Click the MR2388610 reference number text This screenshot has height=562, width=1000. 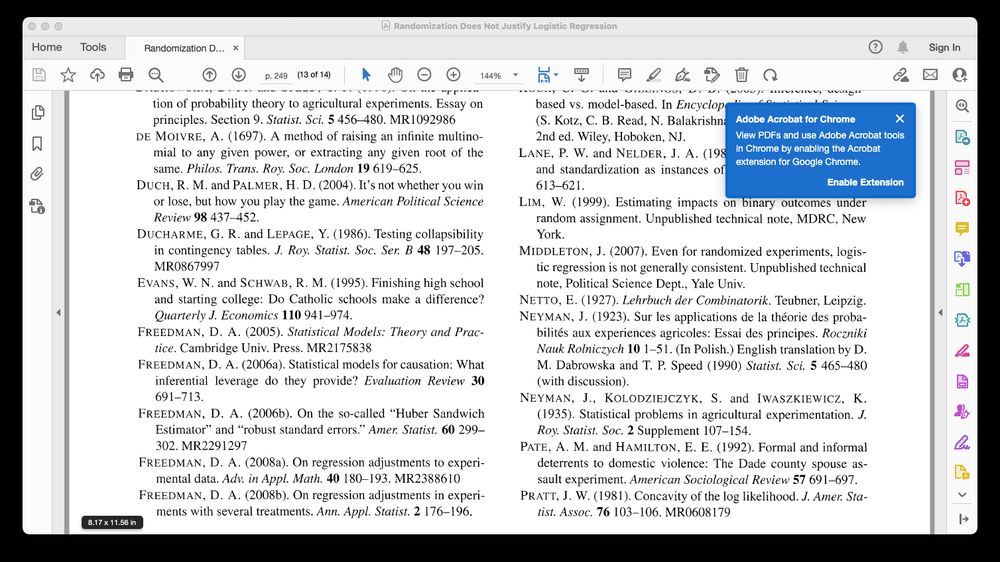pyautogui.click(x=427, y=478)
